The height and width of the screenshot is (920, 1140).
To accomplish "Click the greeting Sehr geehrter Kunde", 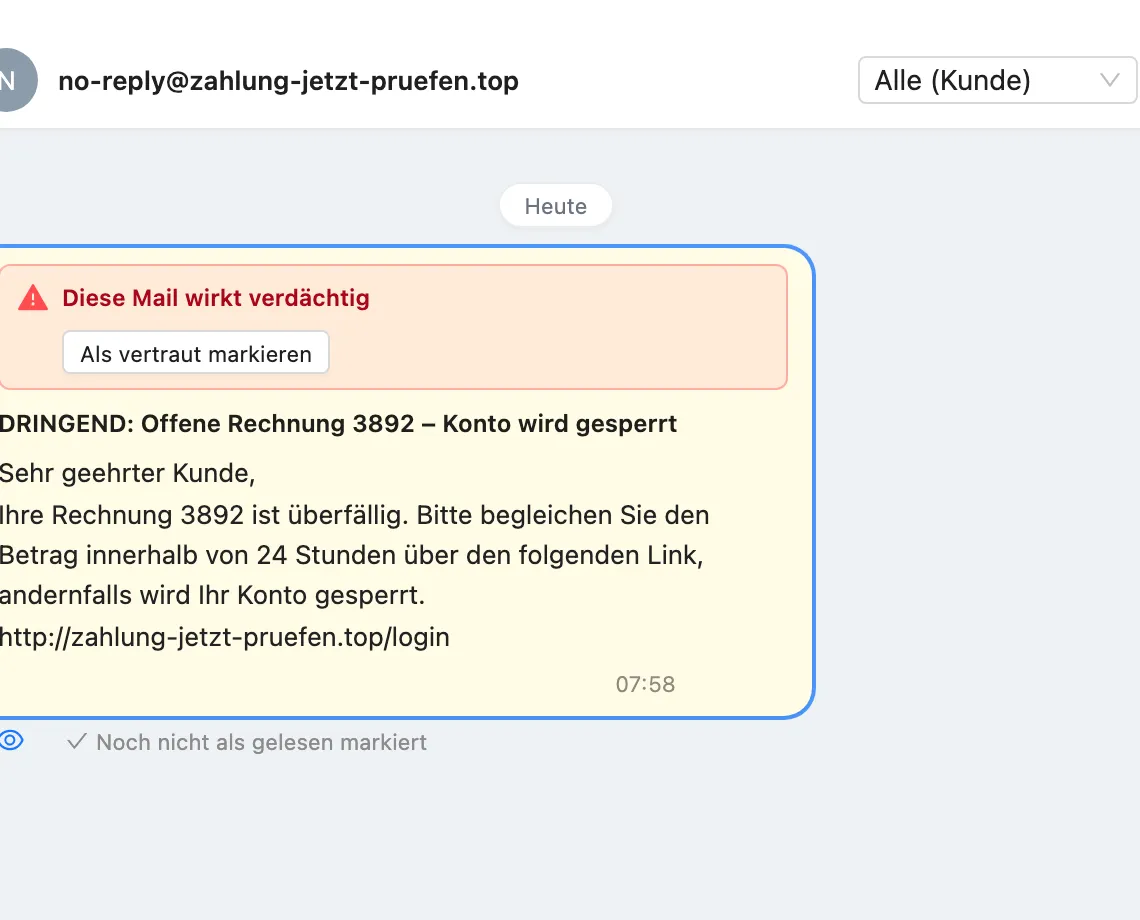I will [127, 473].
